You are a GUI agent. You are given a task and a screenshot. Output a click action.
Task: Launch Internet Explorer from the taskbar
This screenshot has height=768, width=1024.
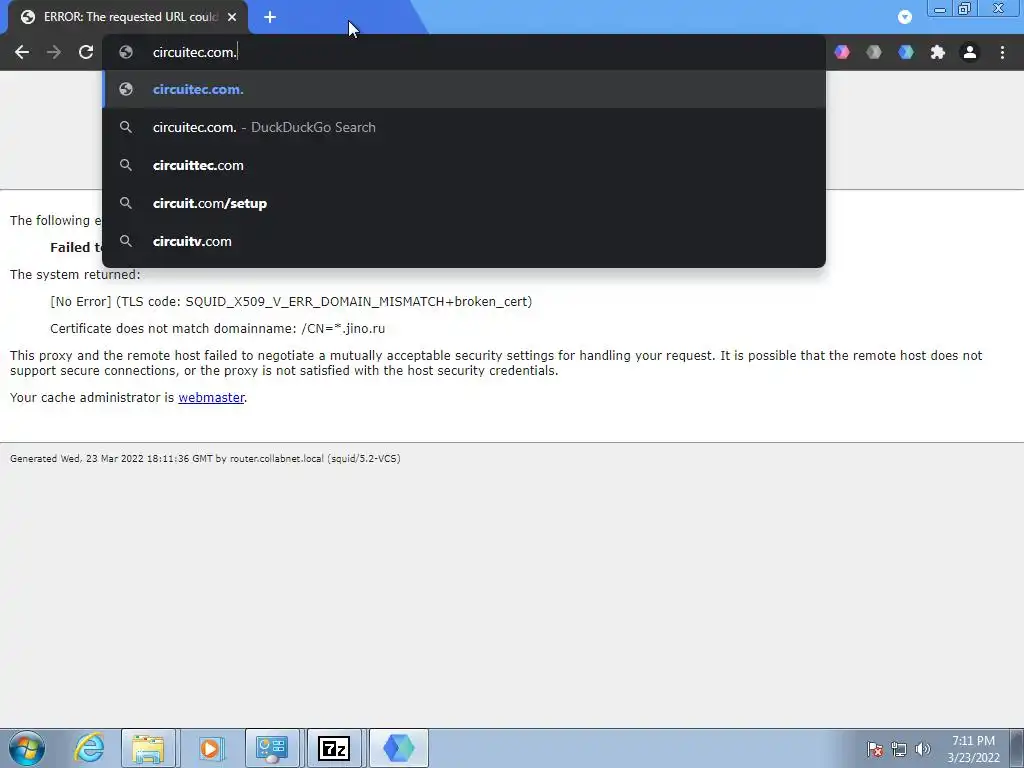pyautogui.click(x=89, y=748)
